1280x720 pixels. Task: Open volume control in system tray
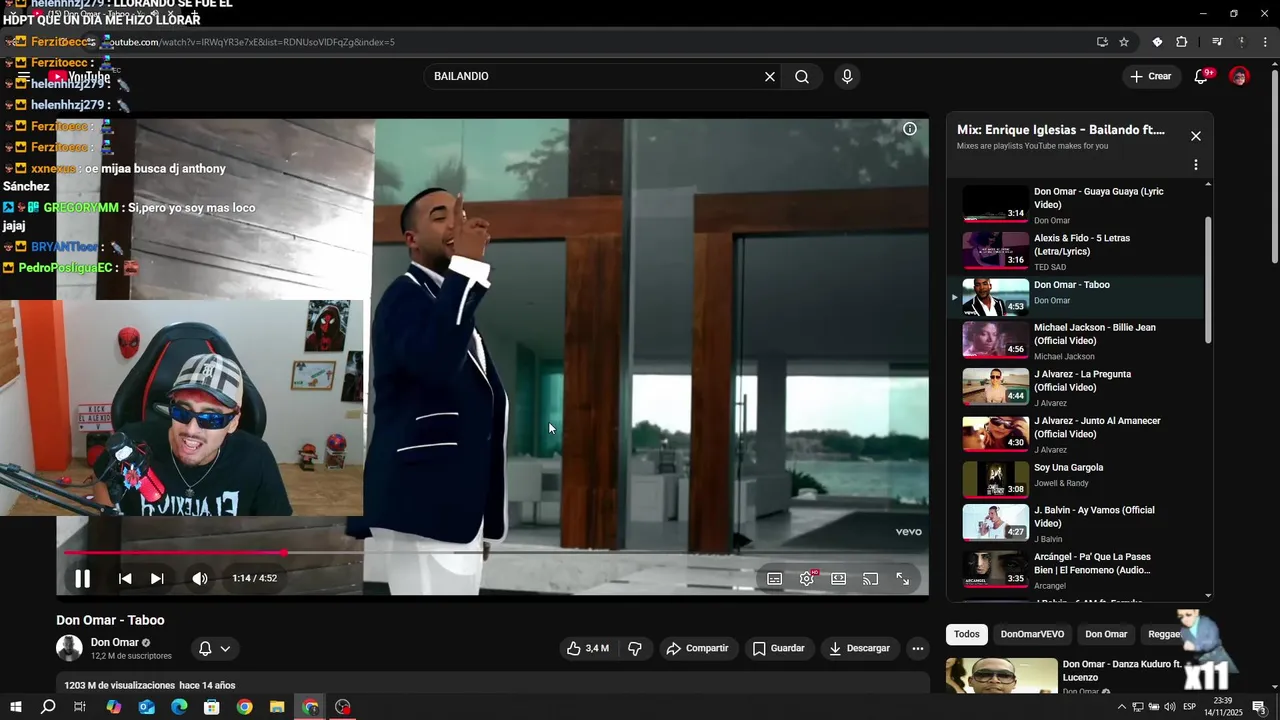[1170, 707]
